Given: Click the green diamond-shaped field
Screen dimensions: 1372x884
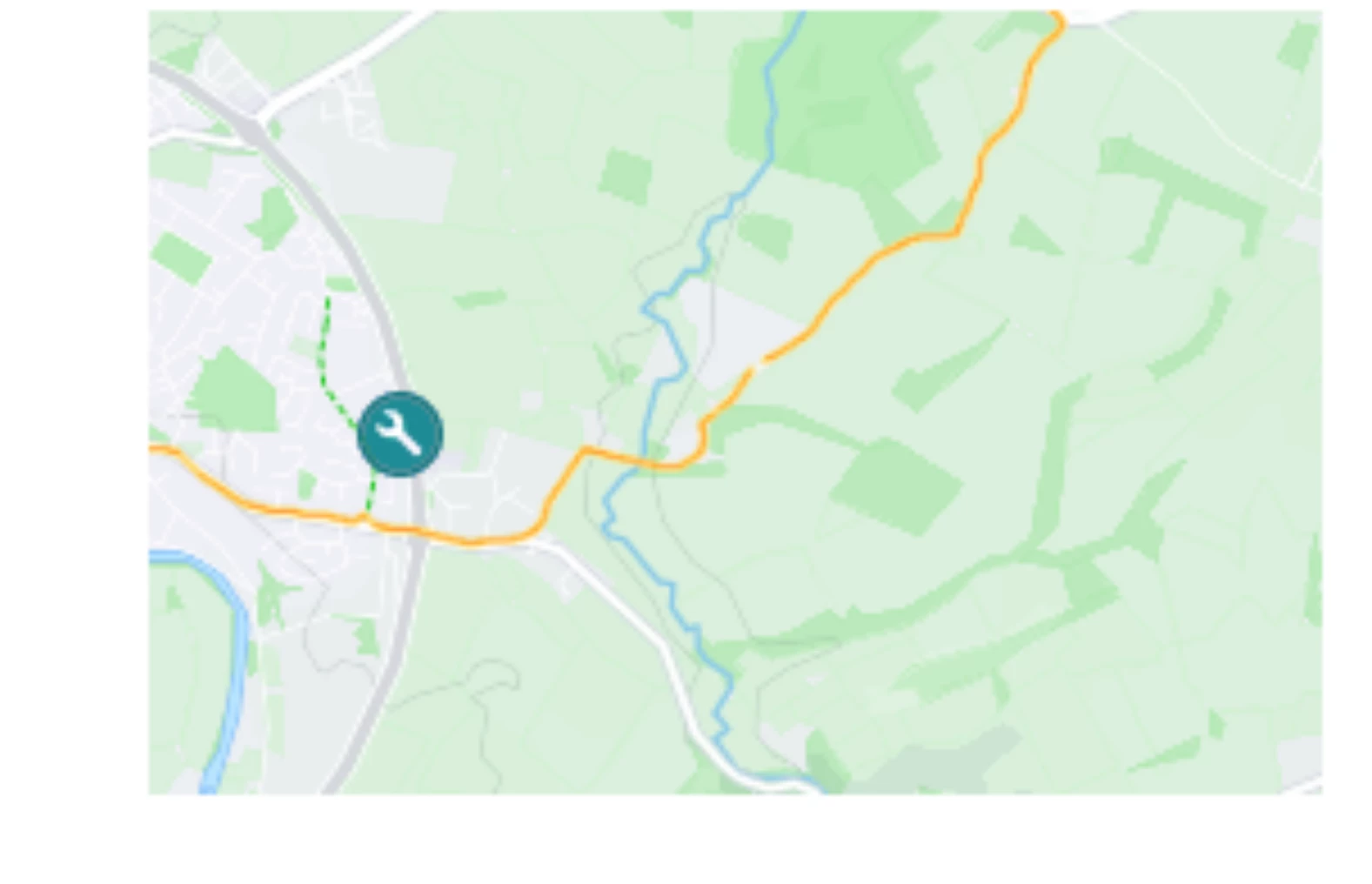Looking at the screenshot, I should click(x=896, y=486).
